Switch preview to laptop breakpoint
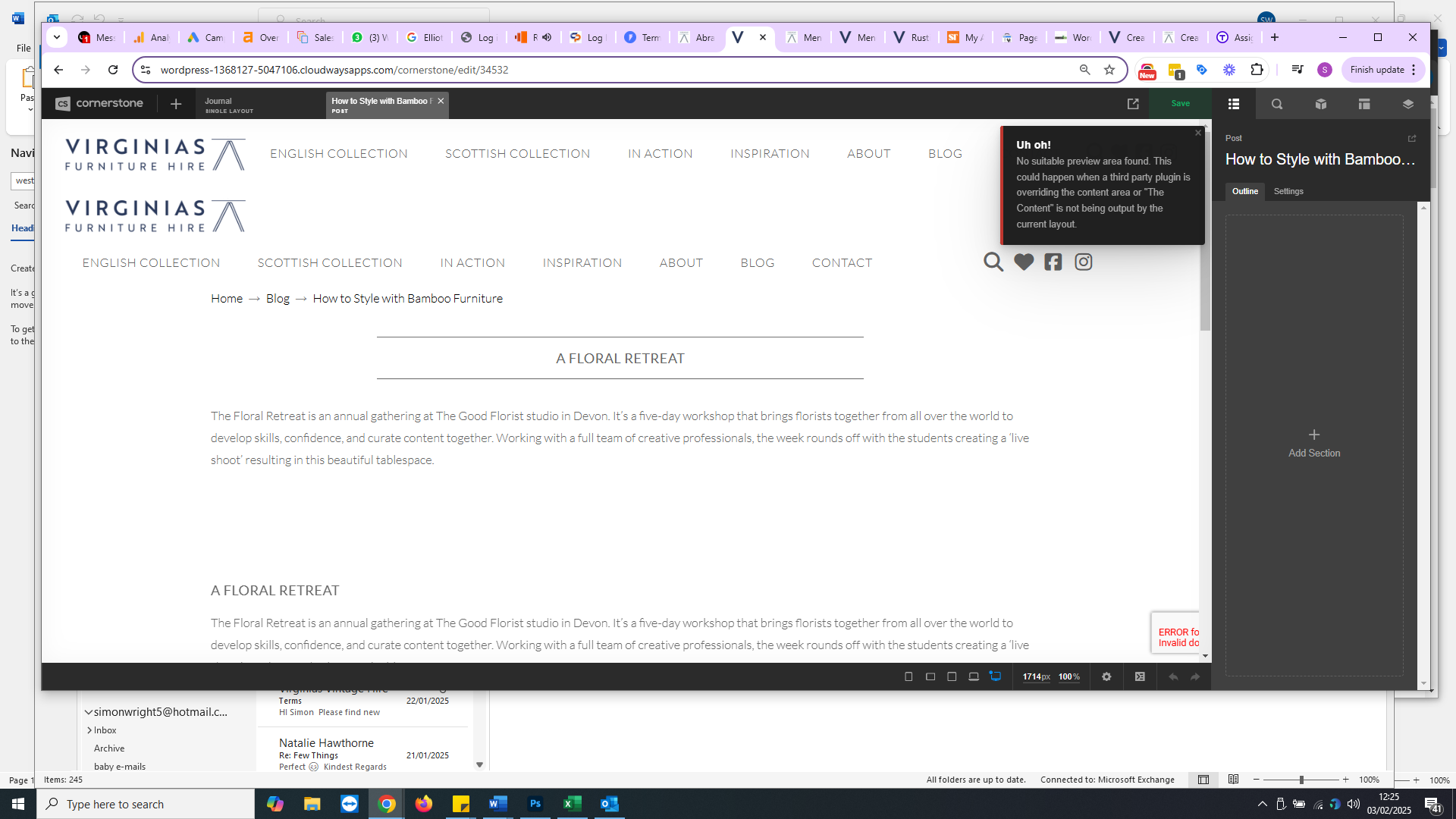This screenshot has height=819, width=1456. (974, 676)
